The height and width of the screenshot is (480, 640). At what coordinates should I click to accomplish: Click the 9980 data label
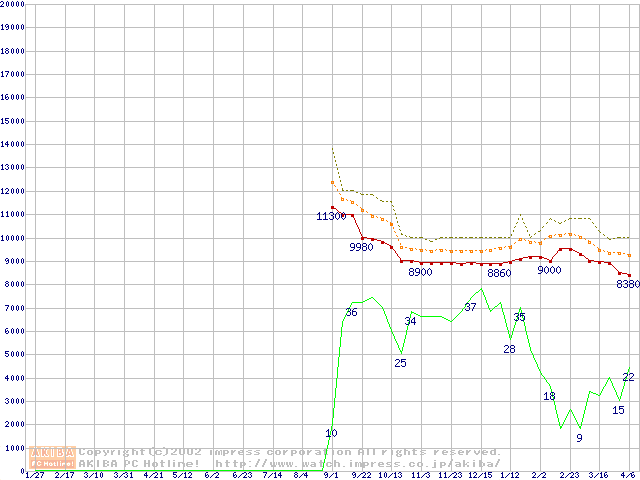361,247
